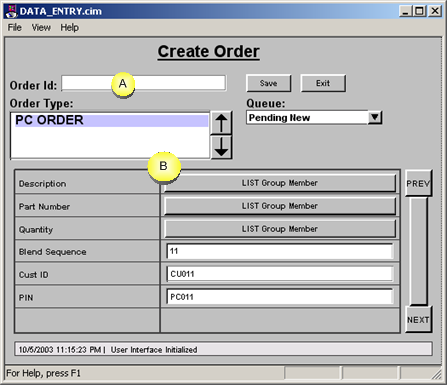Select PC ORDER in Order Type list
Image resolution: width=447 pixels, height=385 pixels.
[111, 120]
